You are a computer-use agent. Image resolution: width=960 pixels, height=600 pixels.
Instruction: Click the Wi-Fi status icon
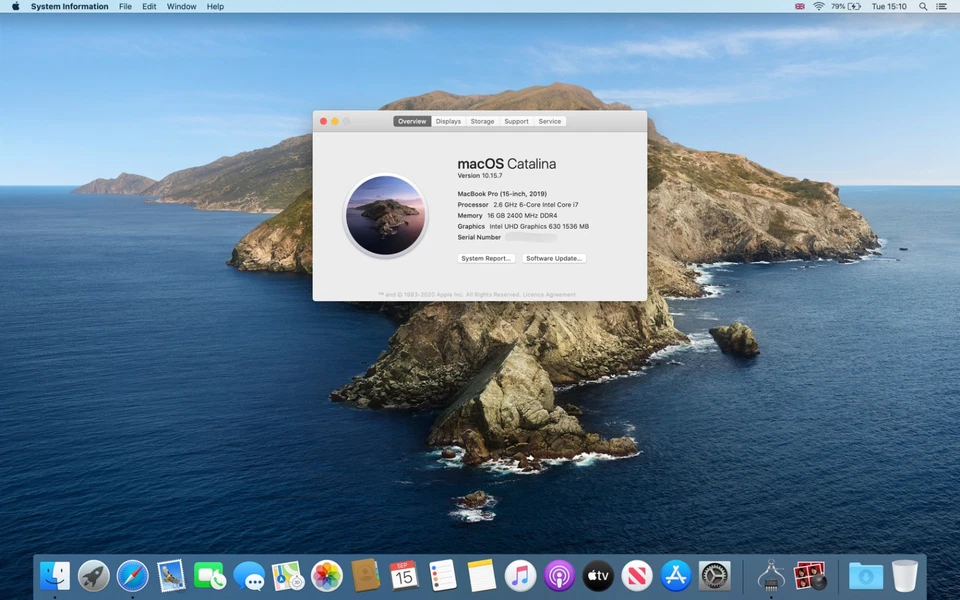tap(819, 6)
